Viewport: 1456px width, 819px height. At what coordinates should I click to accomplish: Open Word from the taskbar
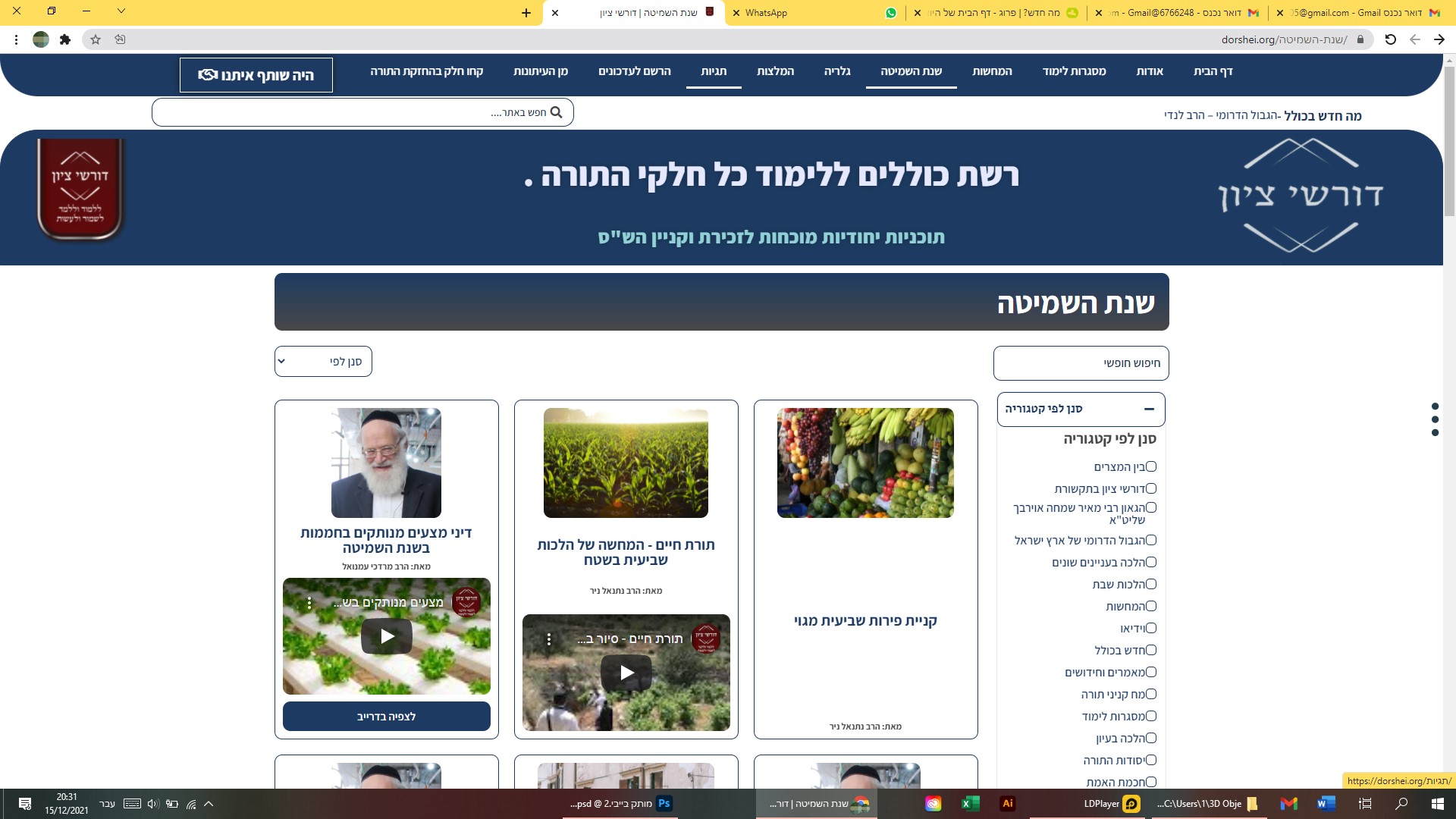pyautogui.click(x=1326, y=804)
